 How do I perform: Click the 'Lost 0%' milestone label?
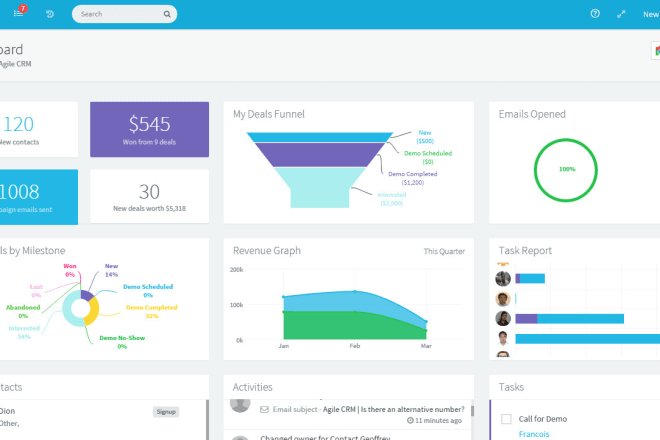click(x=36, y=291)
